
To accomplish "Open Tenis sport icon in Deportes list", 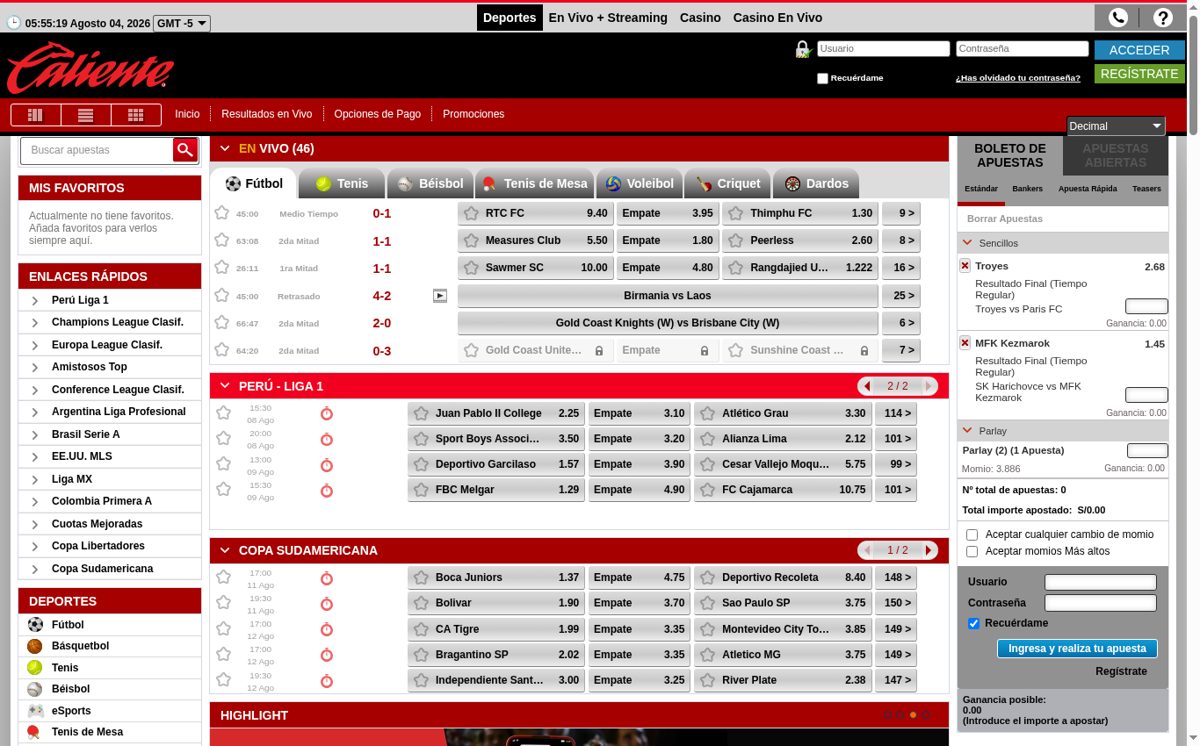I will point(35,668).
